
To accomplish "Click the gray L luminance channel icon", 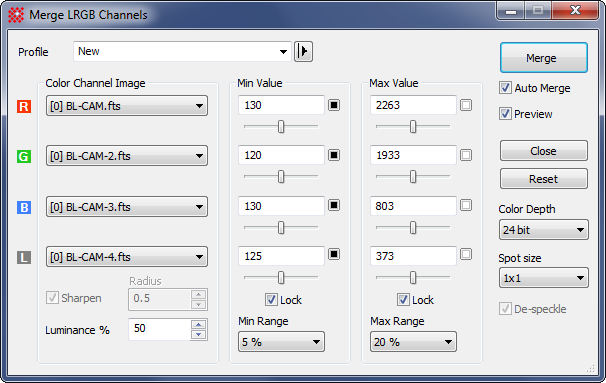I will 24,257.
